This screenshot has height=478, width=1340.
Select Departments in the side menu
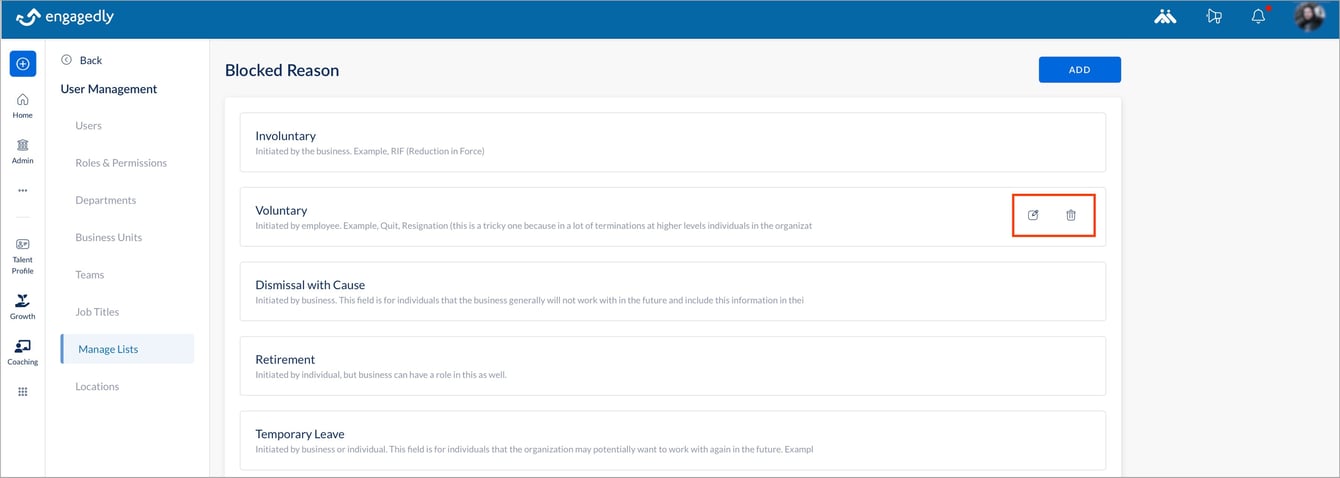pos(105,200)
